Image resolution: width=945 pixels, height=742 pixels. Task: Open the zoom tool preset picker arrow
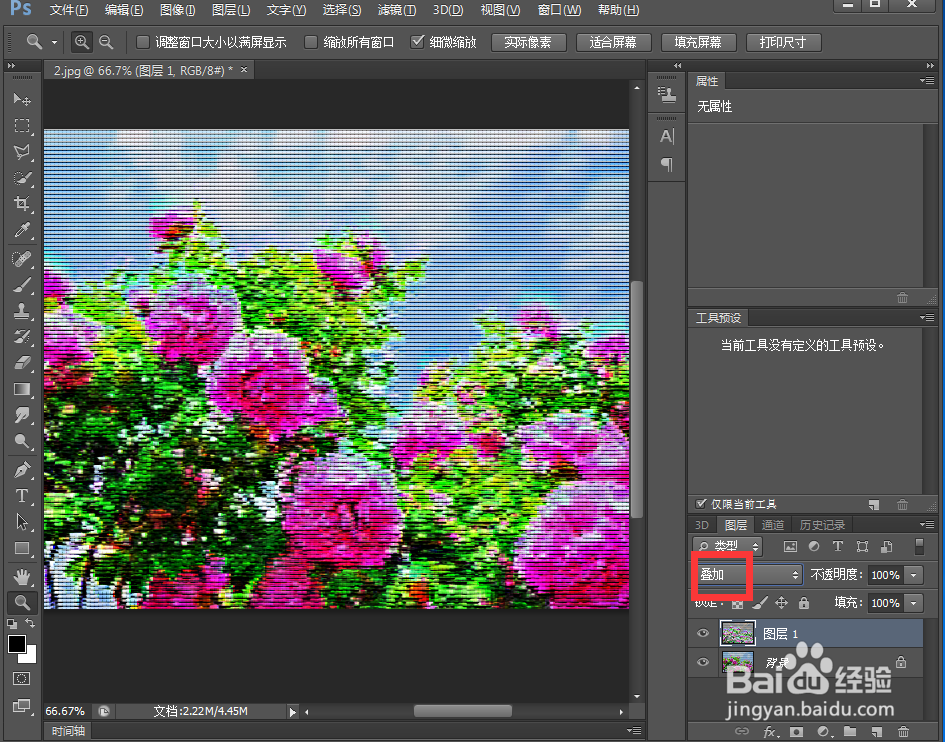(54, 42)
